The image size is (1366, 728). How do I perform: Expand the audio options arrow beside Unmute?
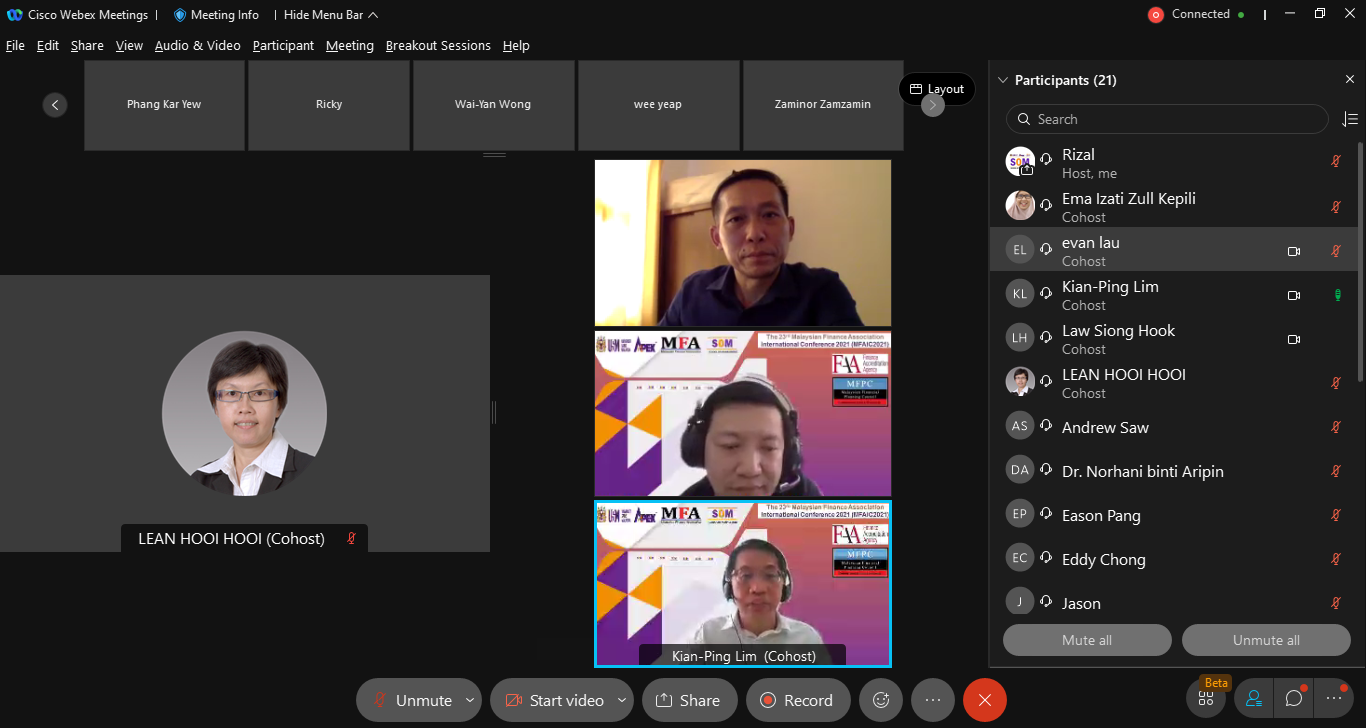tap(470, 700)
